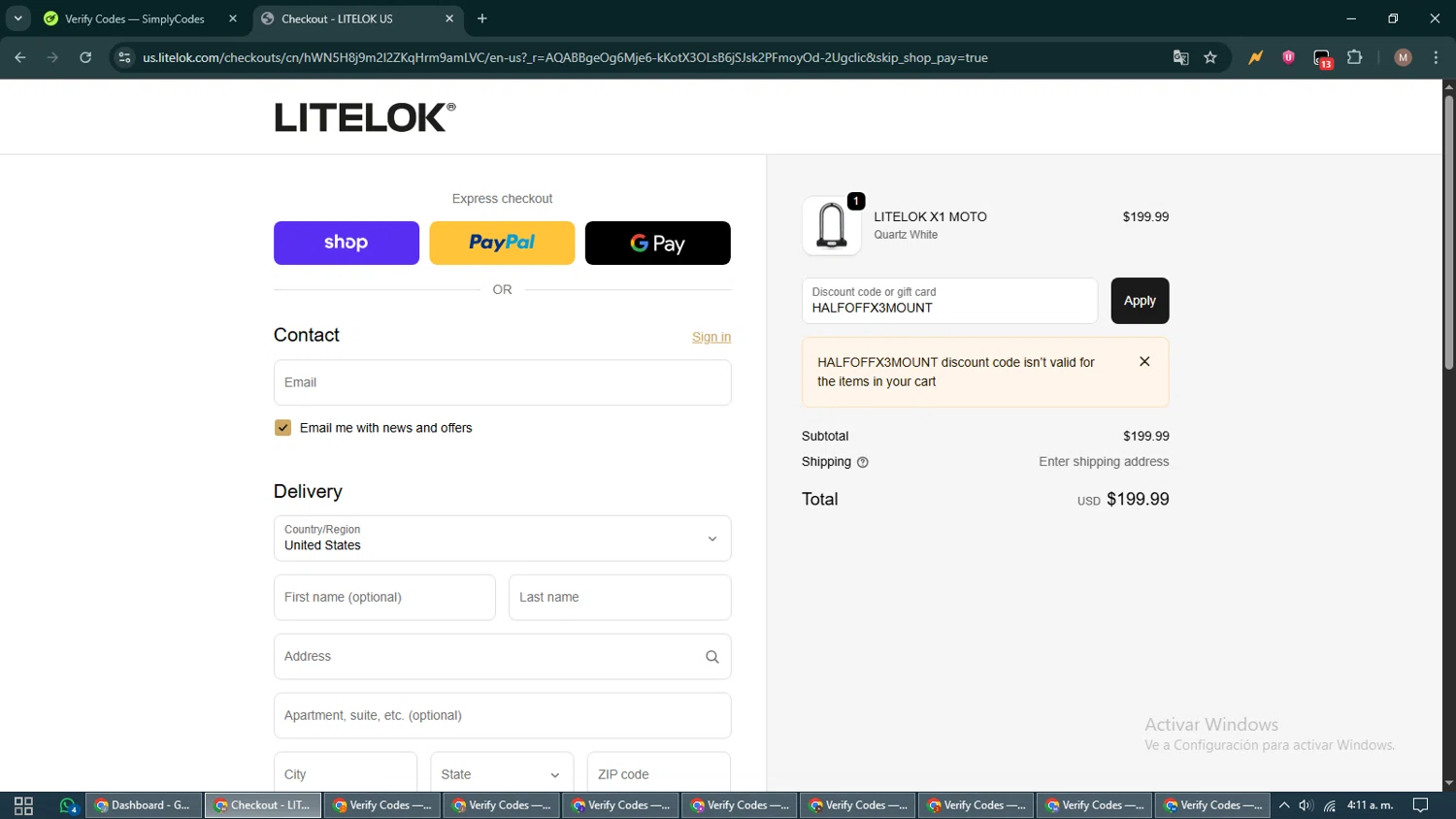Screen dimensions: 1456x819
Task: Focus the Email input field
Action: (x=502, y=382)
